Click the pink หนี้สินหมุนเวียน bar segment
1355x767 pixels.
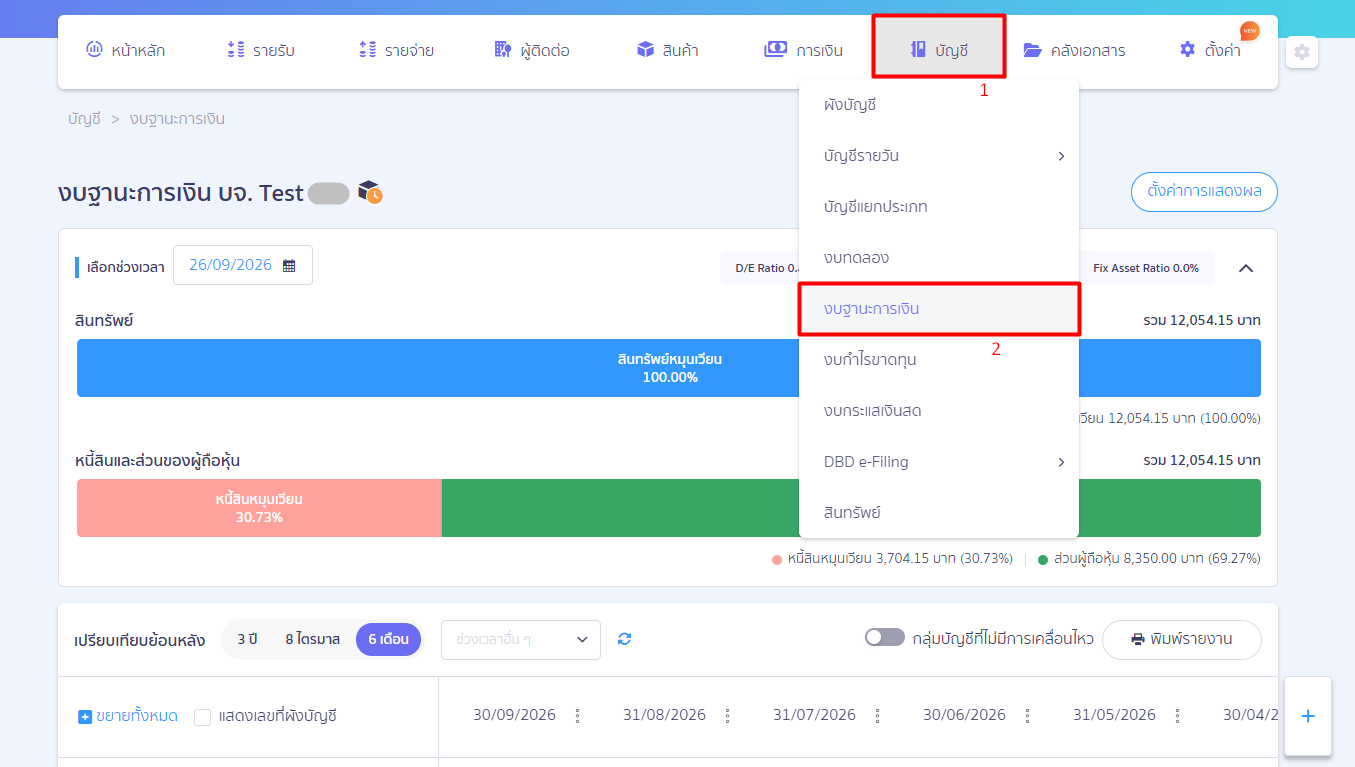coord(259,508)
